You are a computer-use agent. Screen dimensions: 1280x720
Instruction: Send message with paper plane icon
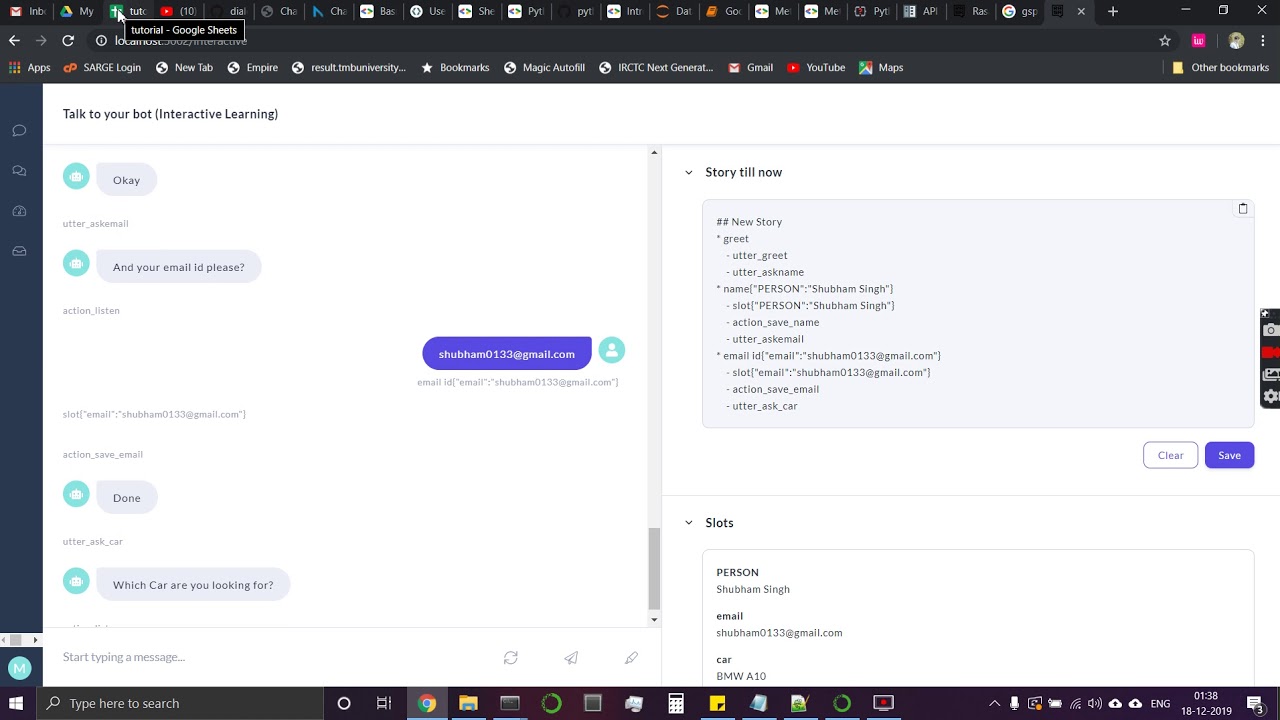(571, 657)
